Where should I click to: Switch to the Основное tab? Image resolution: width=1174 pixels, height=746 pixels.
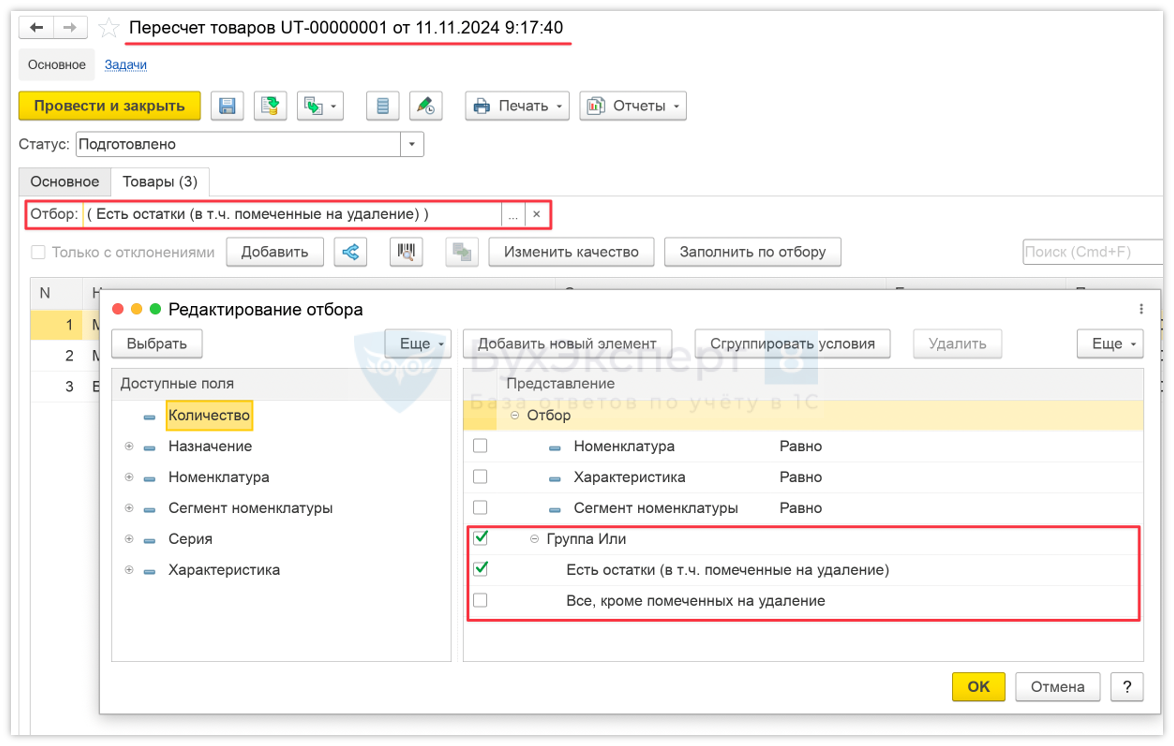[64, 182]
